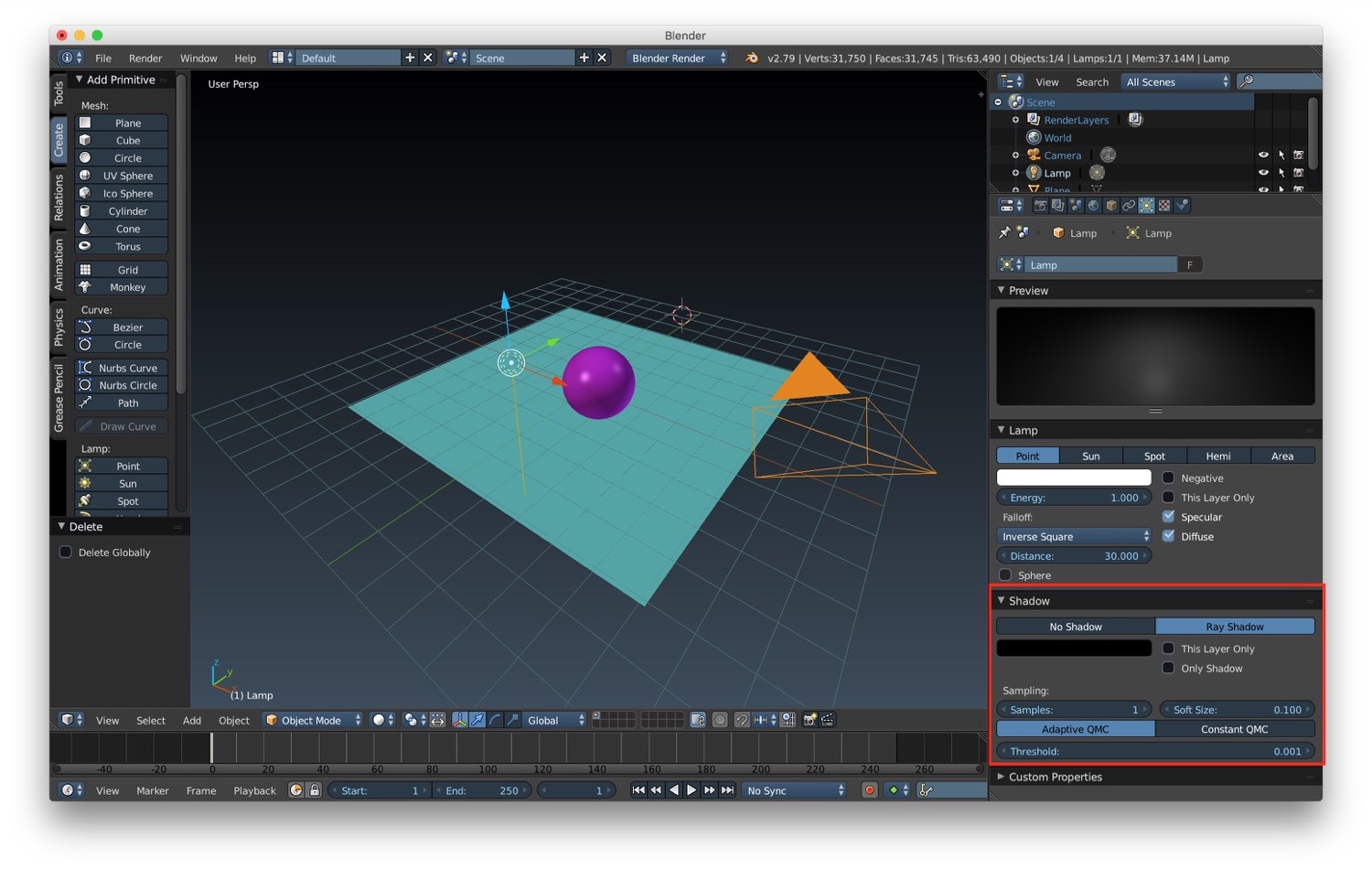The image size is (1372, 869).
Task: Open the No Sync dropdown
Action: pyautogui.click(x=795, y=790)
